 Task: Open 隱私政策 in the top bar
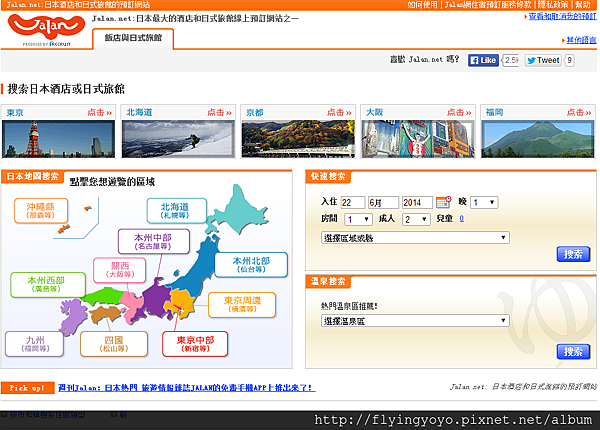click(553, 5)
